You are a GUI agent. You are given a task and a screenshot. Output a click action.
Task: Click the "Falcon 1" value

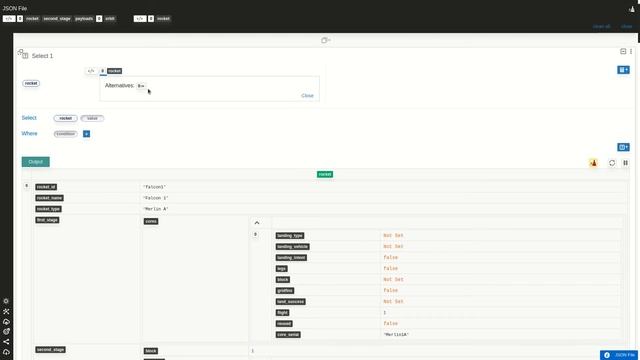coord(156,198)
